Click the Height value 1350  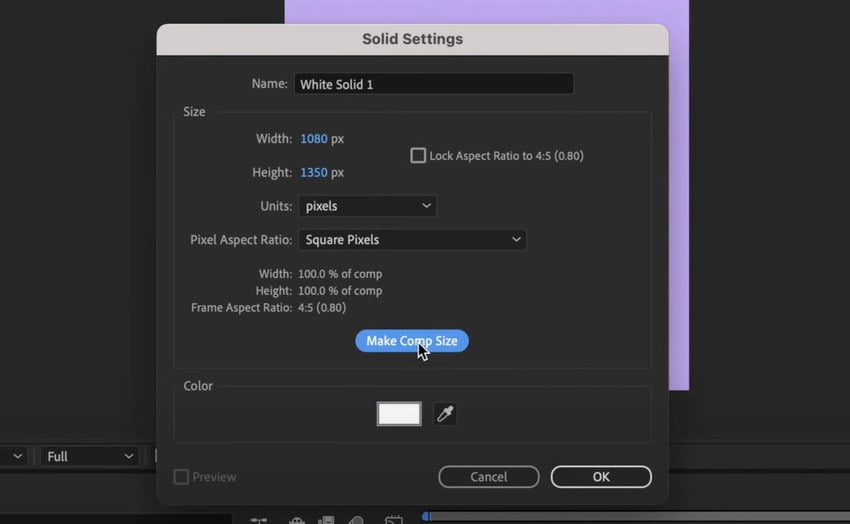click(x=314, y=172)
